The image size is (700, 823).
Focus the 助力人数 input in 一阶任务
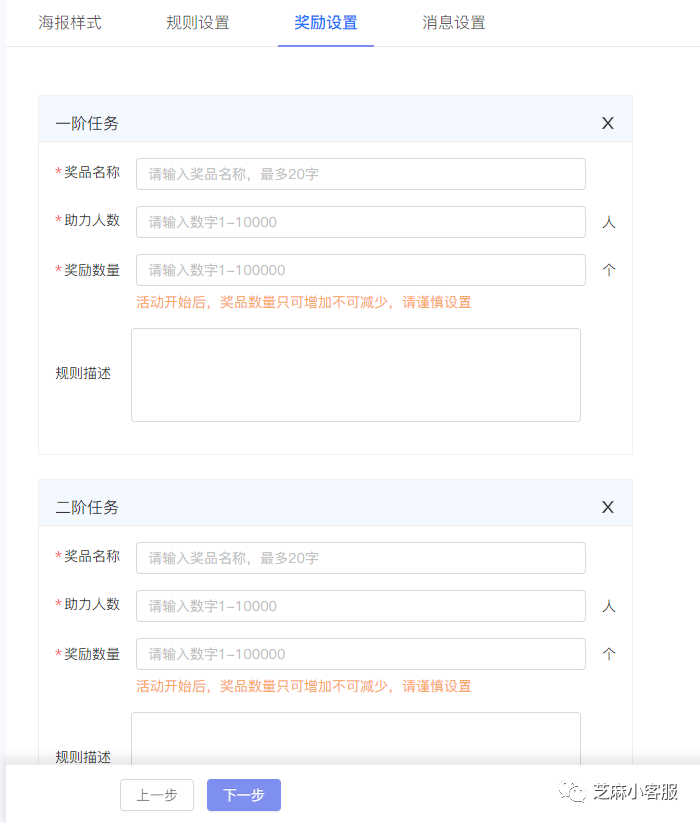point(361,222)
